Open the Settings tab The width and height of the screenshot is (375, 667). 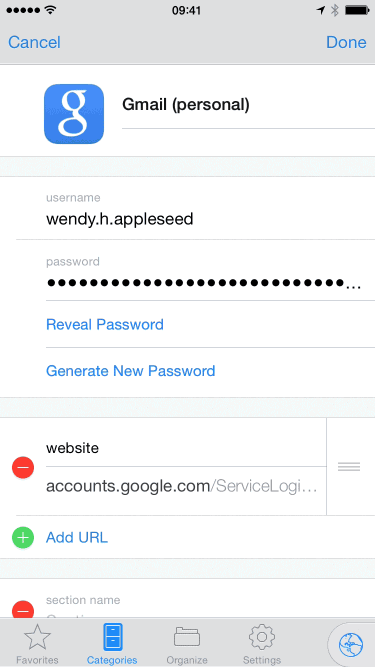[x=261, y=644]
